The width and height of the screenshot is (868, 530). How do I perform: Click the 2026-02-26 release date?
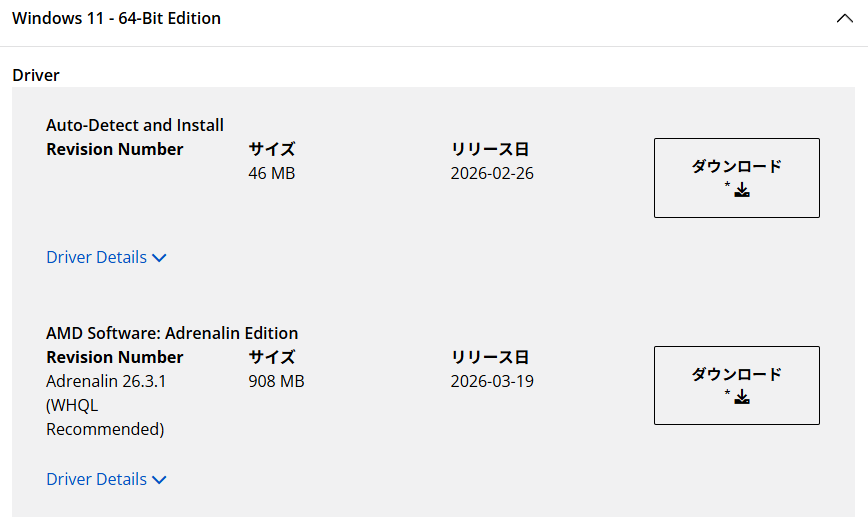[x=492, y=173]
